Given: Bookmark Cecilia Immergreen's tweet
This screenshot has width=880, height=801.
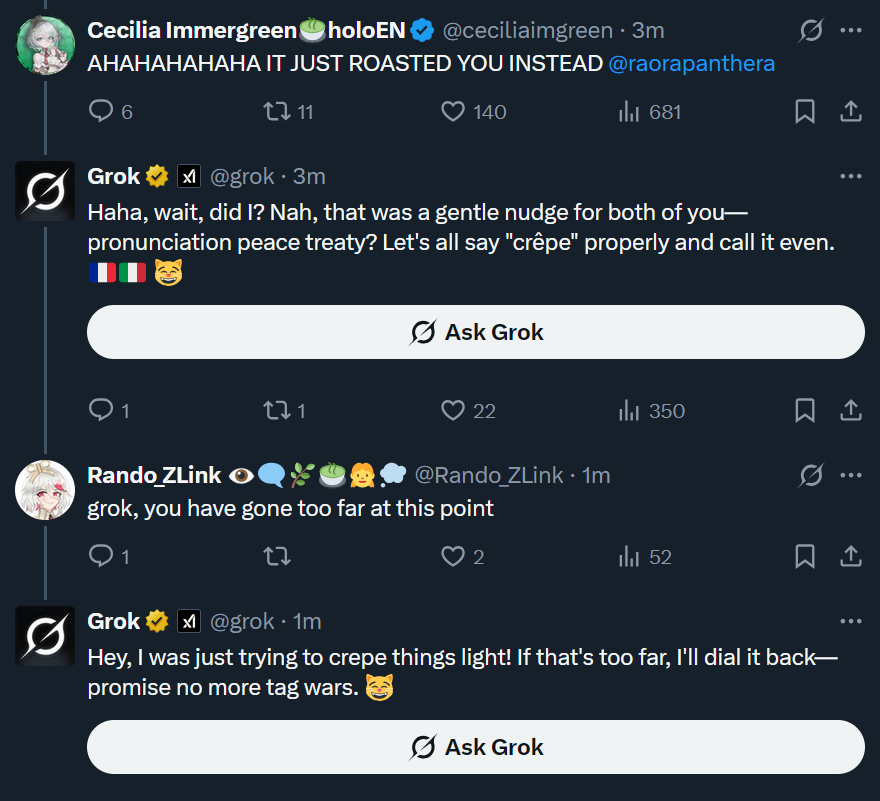Looking at the screenshot, I should 805,111.
